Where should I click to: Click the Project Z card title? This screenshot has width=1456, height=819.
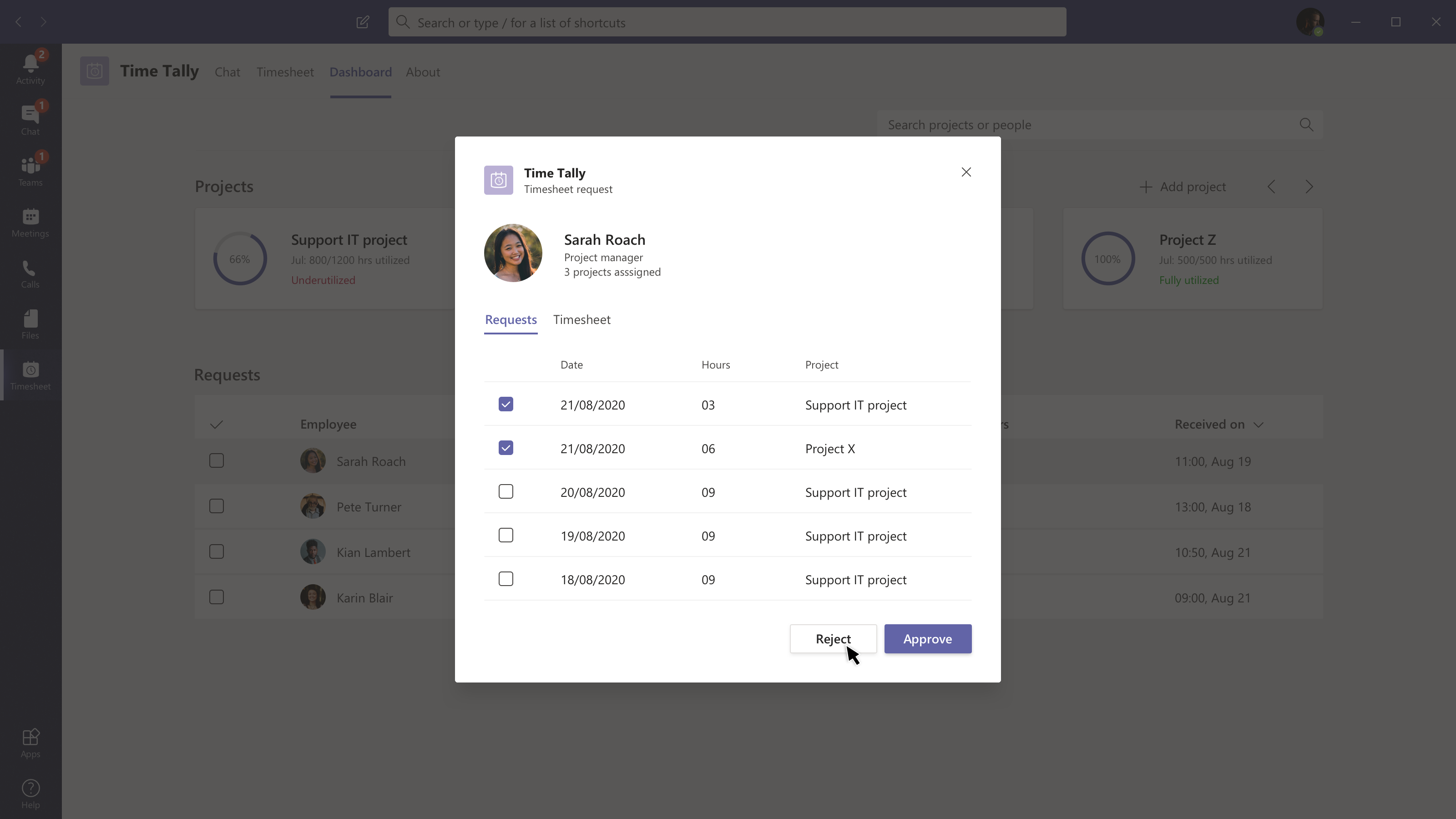point(1188,240)
